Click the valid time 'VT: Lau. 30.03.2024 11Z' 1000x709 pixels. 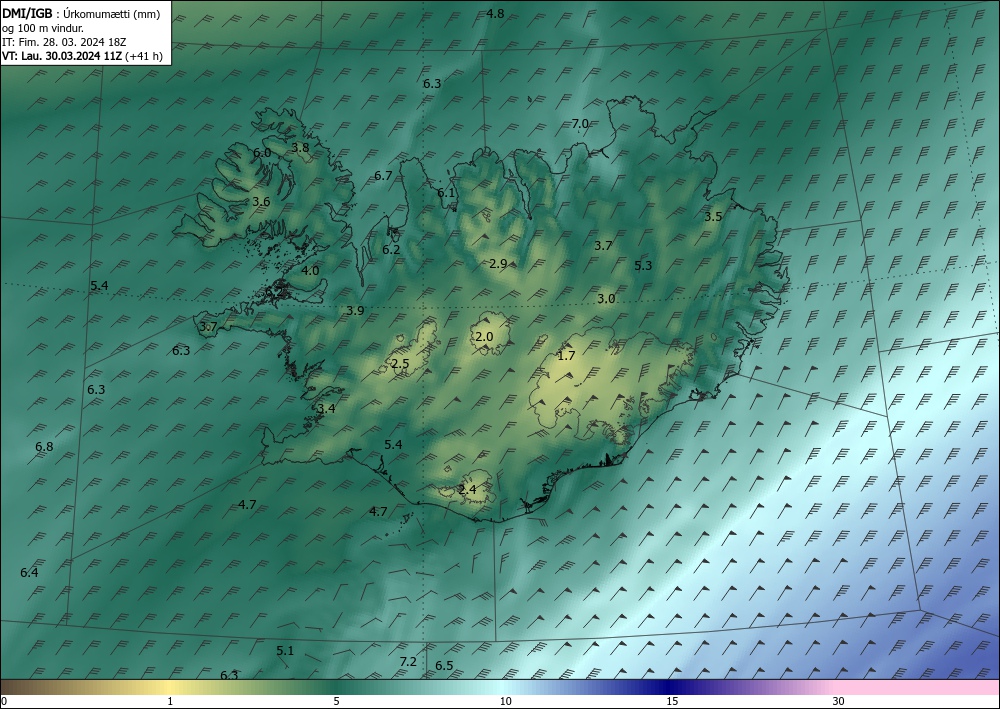[x=62, y=56]
